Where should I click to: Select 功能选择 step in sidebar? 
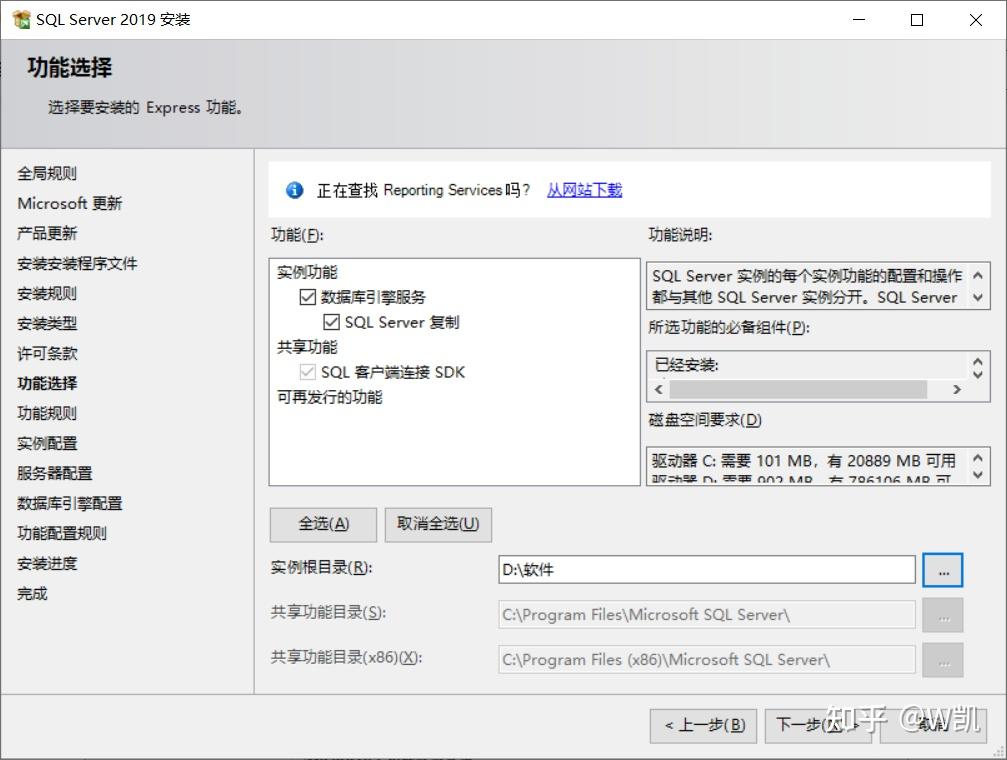[47, 384]
